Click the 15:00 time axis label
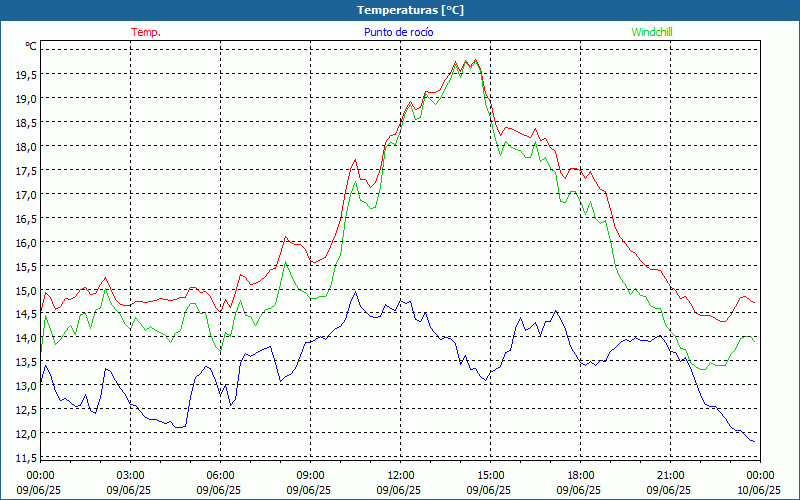Viewport: 800px width, 500px height. (490, 476)
